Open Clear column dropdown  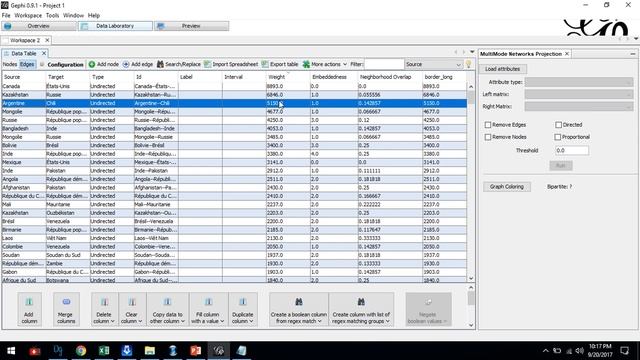pyautogui.click(x=132, y=309)
